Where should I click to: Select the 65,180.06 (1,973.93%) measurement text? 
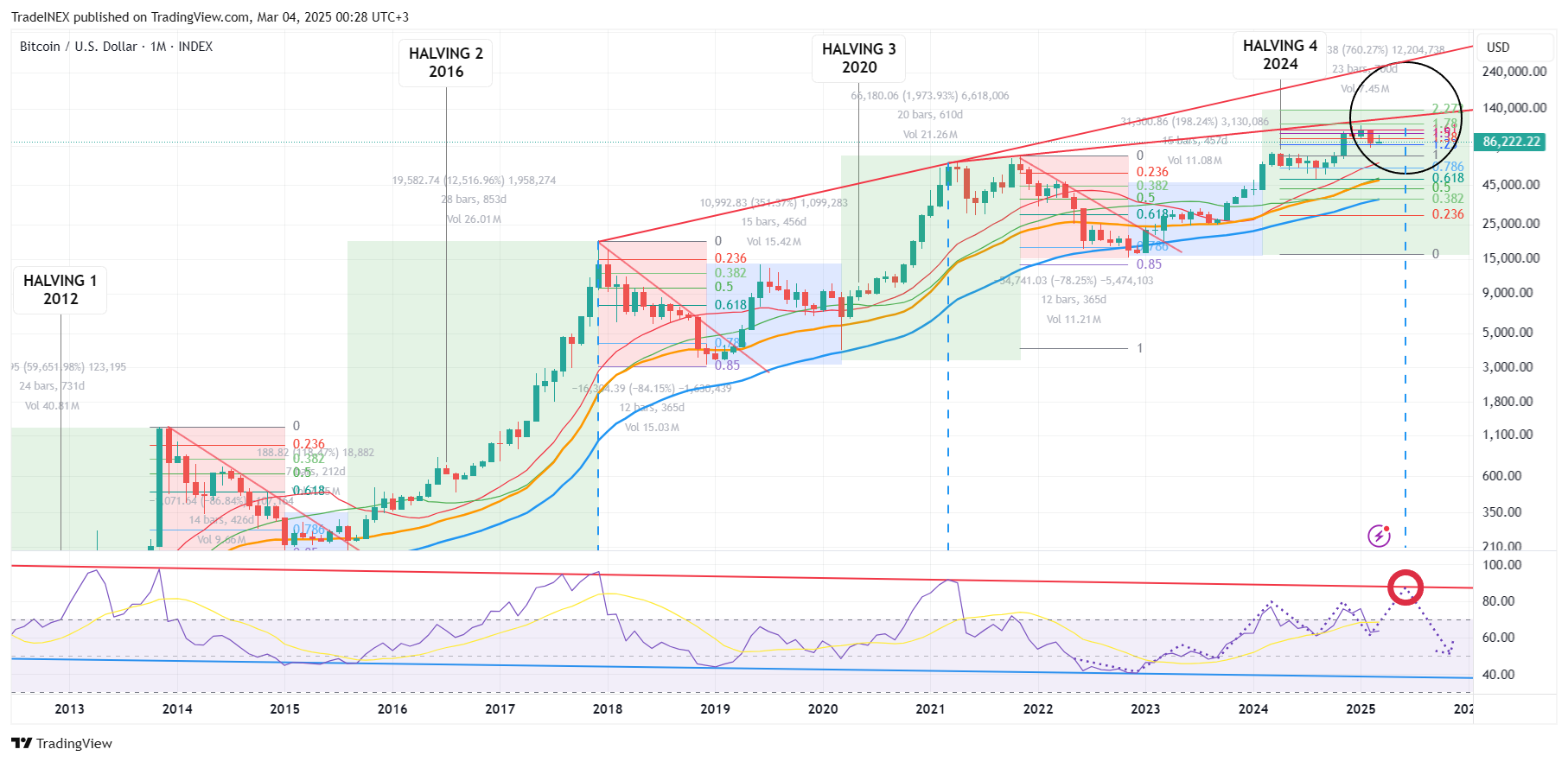(930, 96)
